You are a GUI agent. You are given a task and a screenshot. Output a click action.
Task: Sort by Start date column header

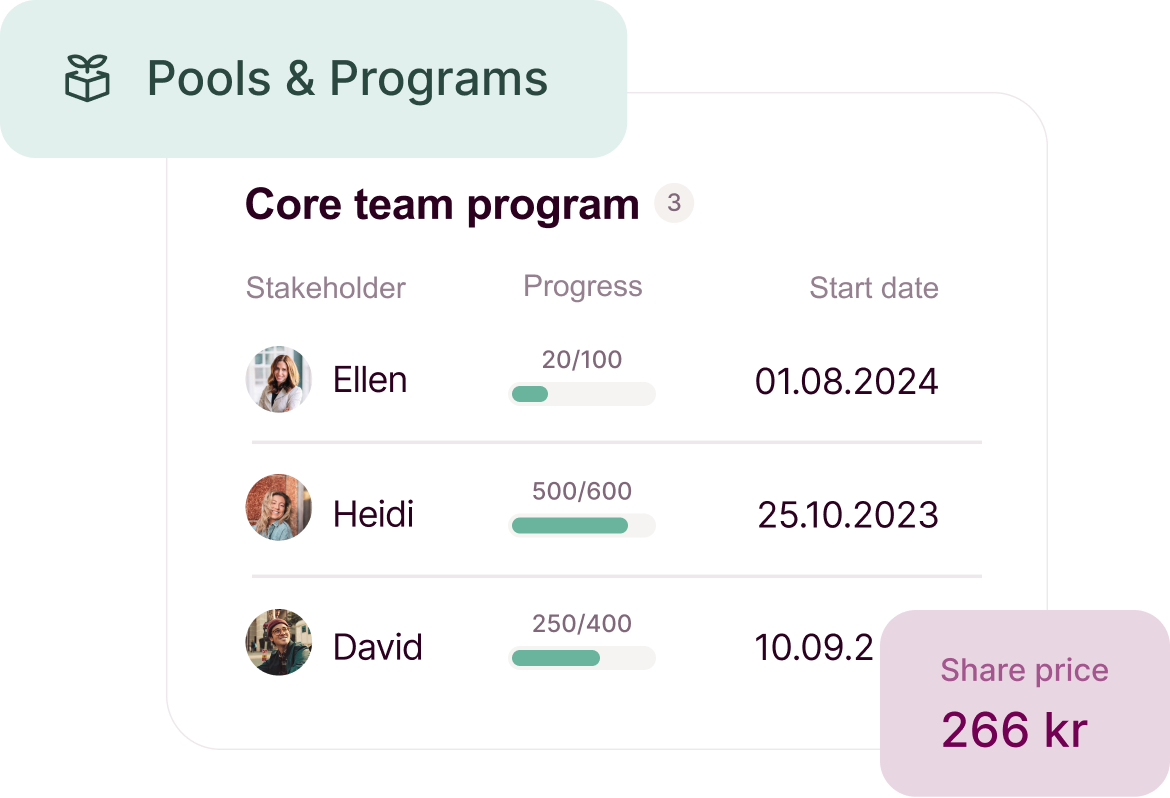click(x=874, y=288)
